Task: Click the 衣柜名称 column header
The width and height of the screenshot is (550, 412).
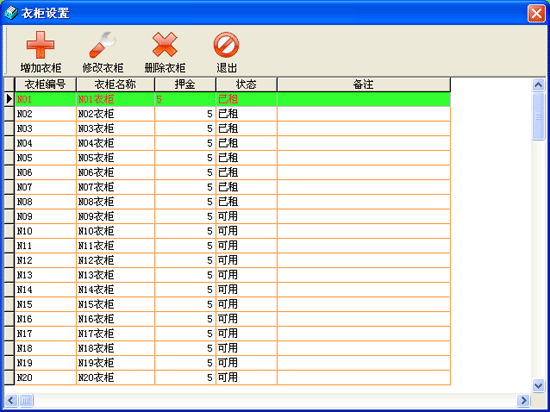Action: coord(115,85)
